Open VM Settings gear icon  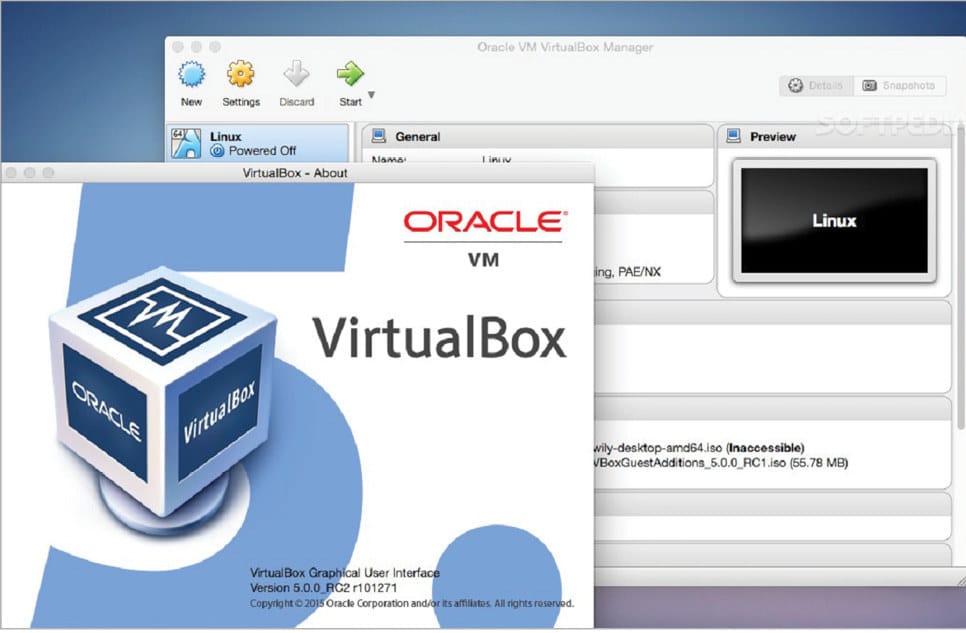tap(240, 75)
